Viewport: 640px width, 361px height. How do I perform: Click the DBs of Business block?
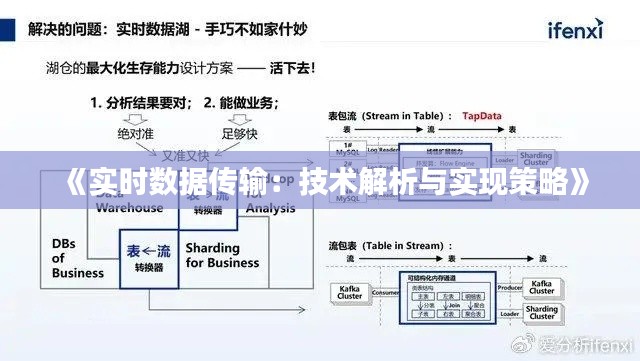click(x=78, y=258)
